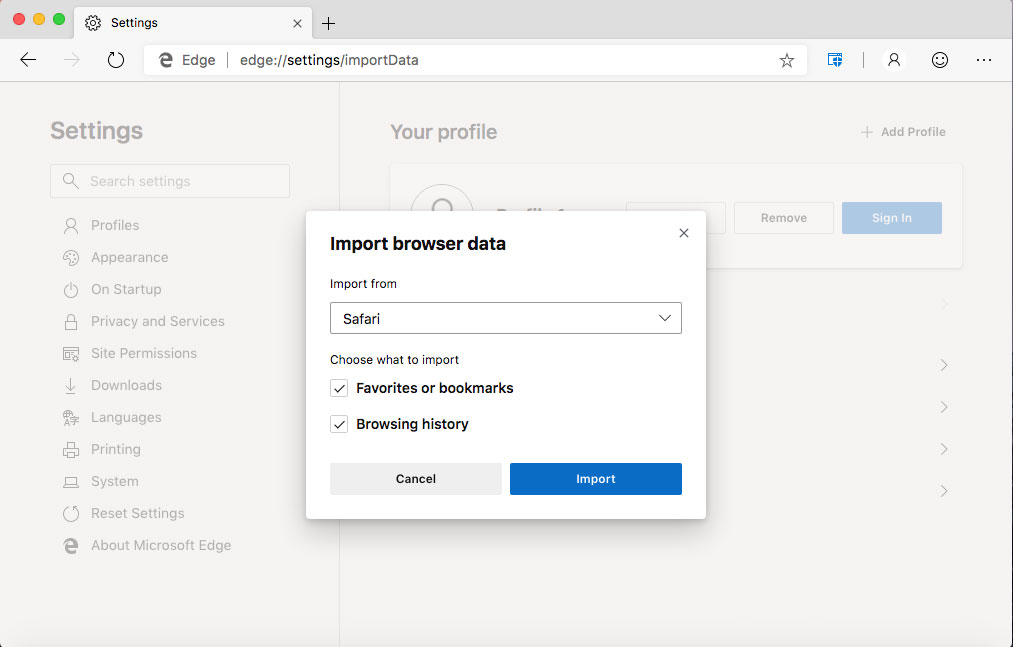Open the profile icon in the toolbar
The height and width of the screenshot is (647, 1013).
tap(894, 60)
